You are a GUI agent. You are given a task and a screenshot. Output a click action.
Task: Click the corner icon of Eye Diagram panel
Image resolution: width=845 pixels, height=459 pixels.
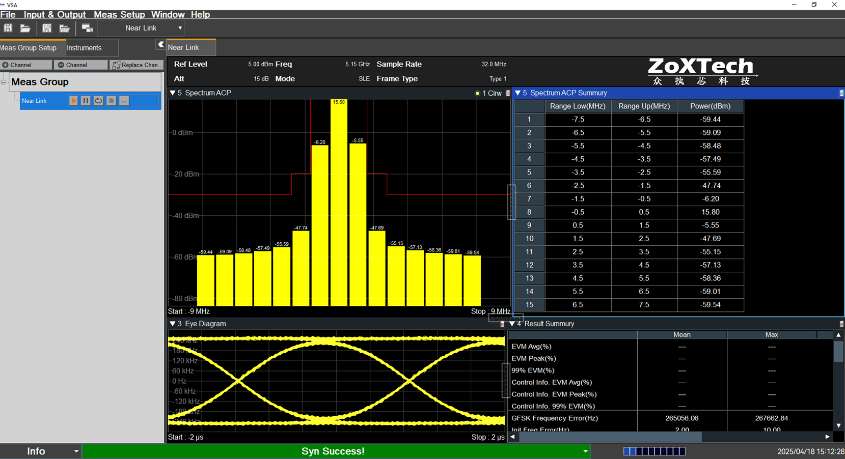502,324
